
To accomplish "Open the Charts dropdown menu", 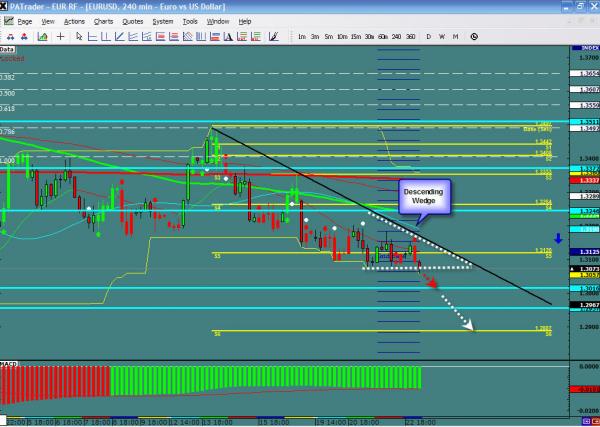I will coord(103,20).
